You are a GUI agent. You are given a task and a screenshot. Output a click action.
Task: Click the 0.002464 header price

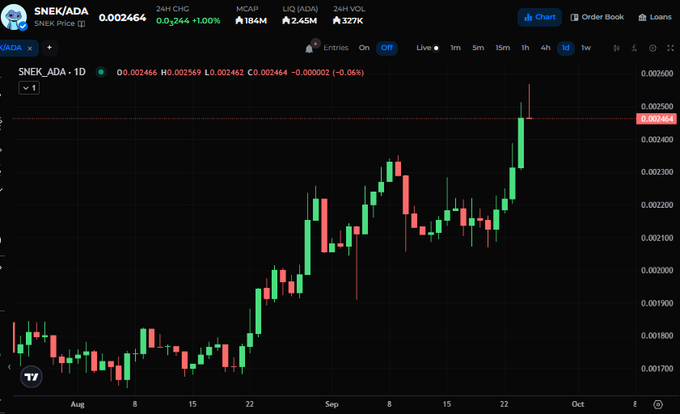tap(122, 18)
